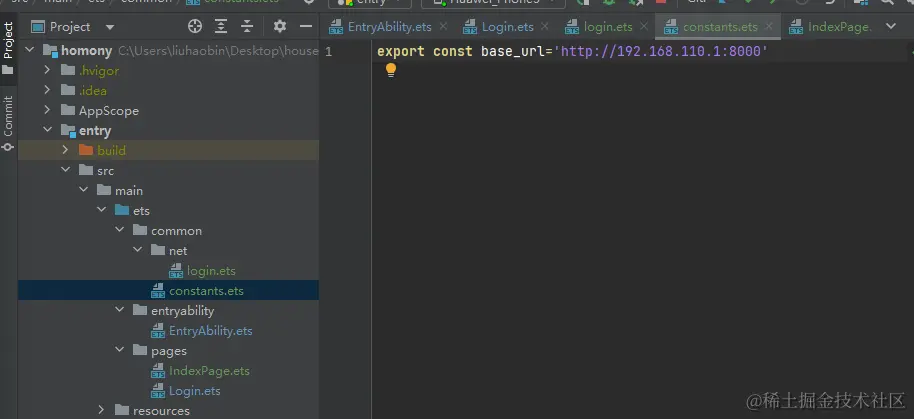Open Project panel settings gear
The height and width of the screenshot is (419, 914).
coord(280,26)
